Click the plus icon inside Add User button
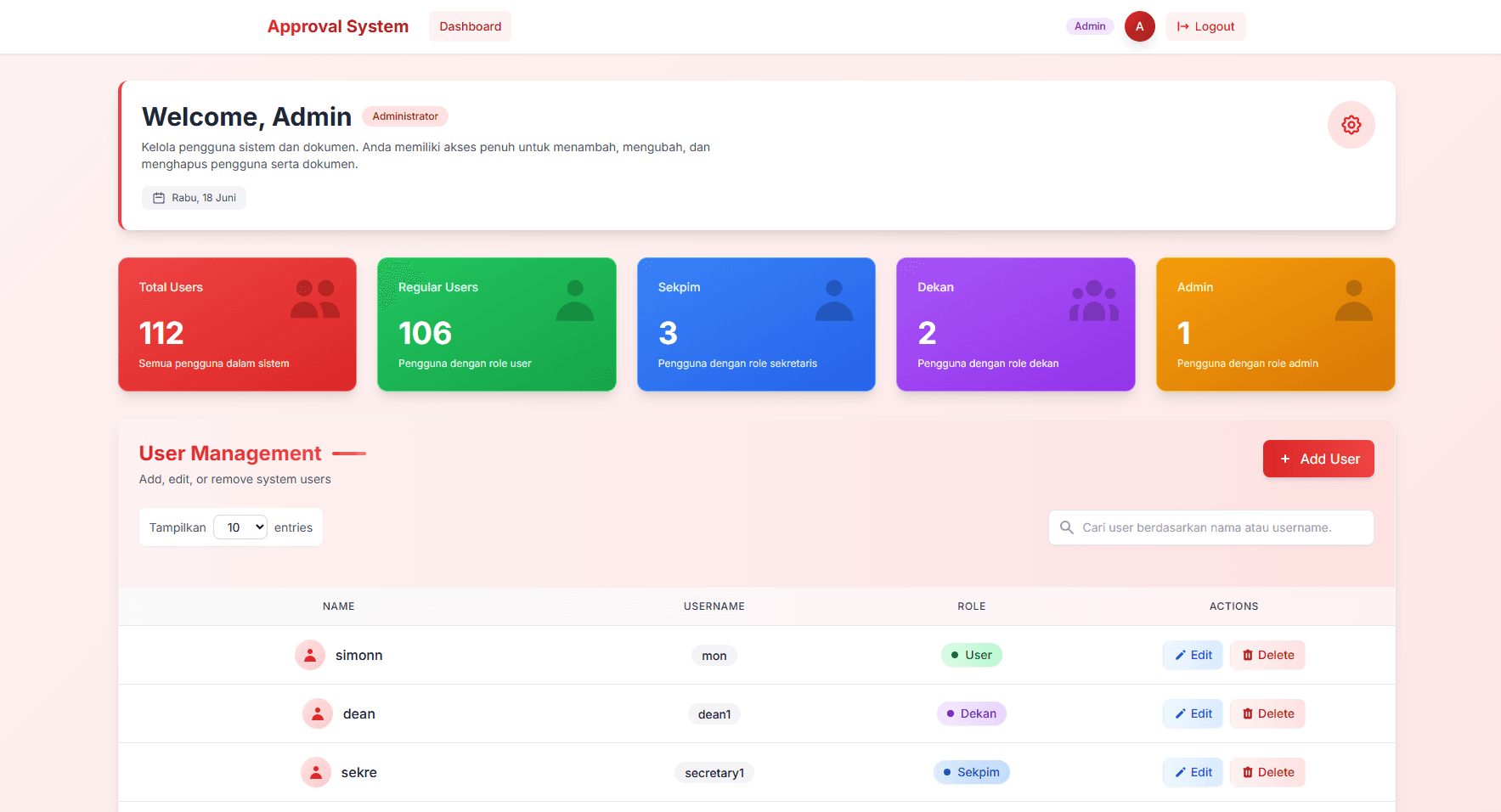 [x=1286, y=459]
